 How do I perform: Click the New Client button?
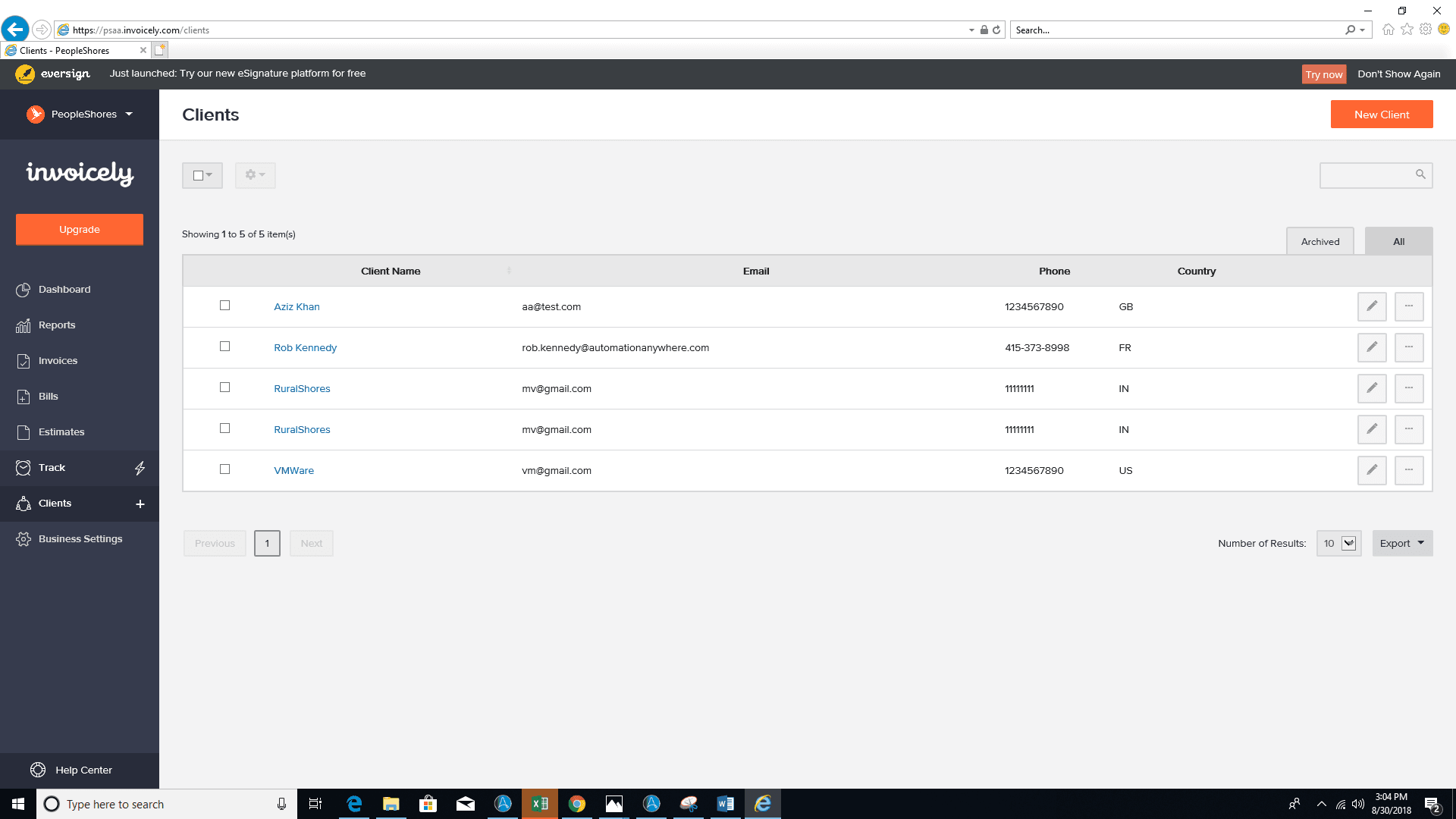click(x=1382, y=115)
